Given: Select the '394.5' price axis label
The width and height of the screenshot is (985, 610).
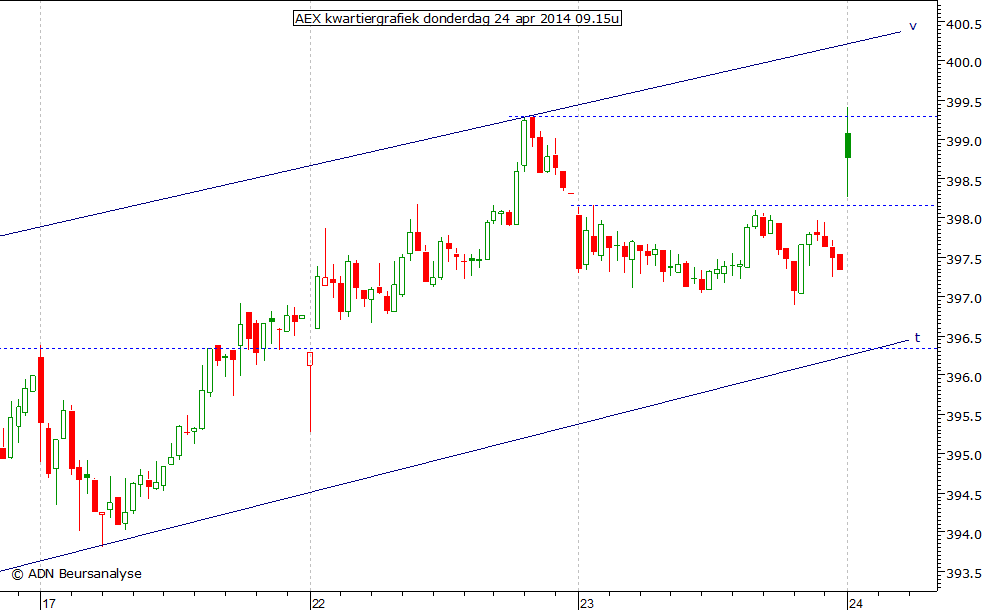Looking at the screenshot, I should (x=964, y=496).
